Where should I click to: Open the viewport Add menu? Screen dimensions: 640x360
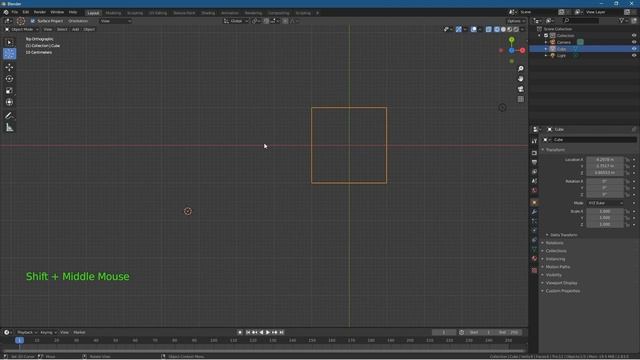pyautogui.click(x=76, y=29)
